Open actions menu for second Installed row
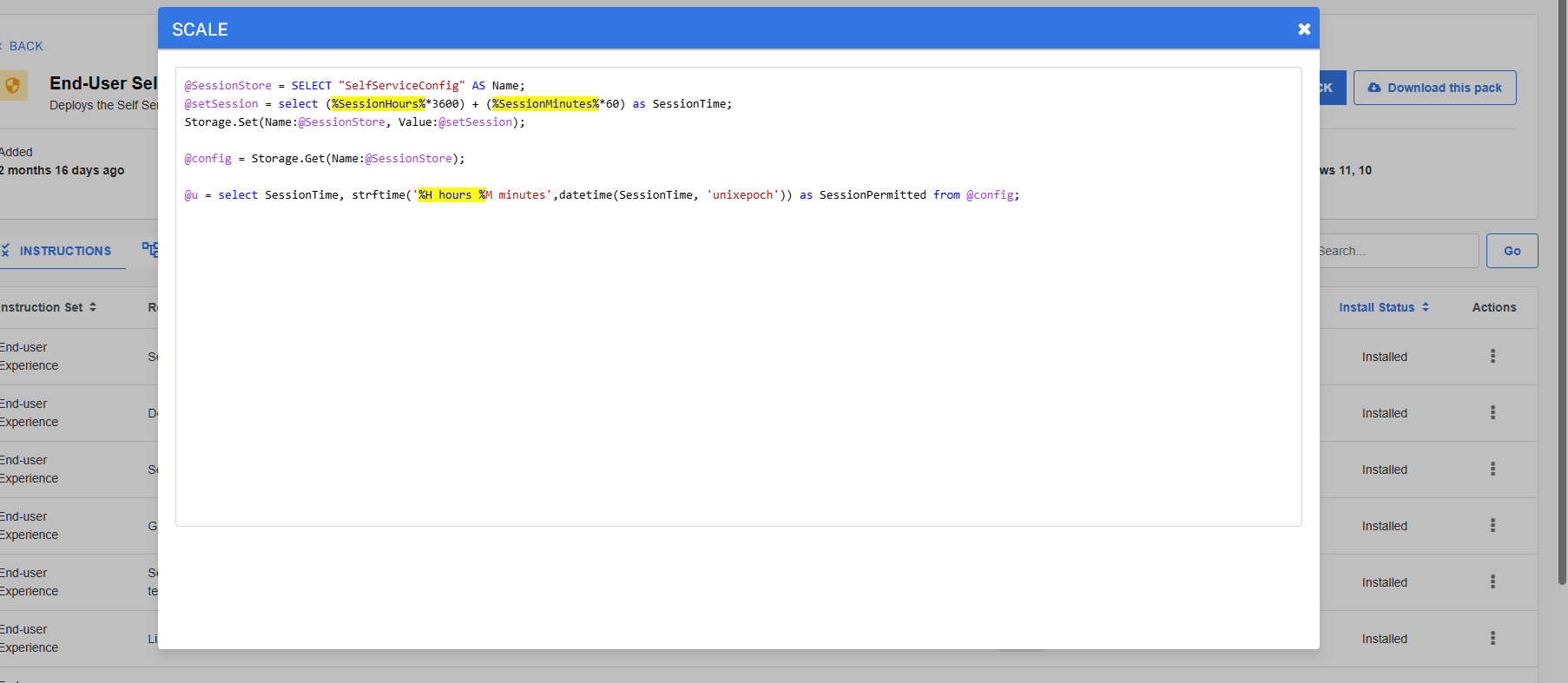 coord(1492,412)
